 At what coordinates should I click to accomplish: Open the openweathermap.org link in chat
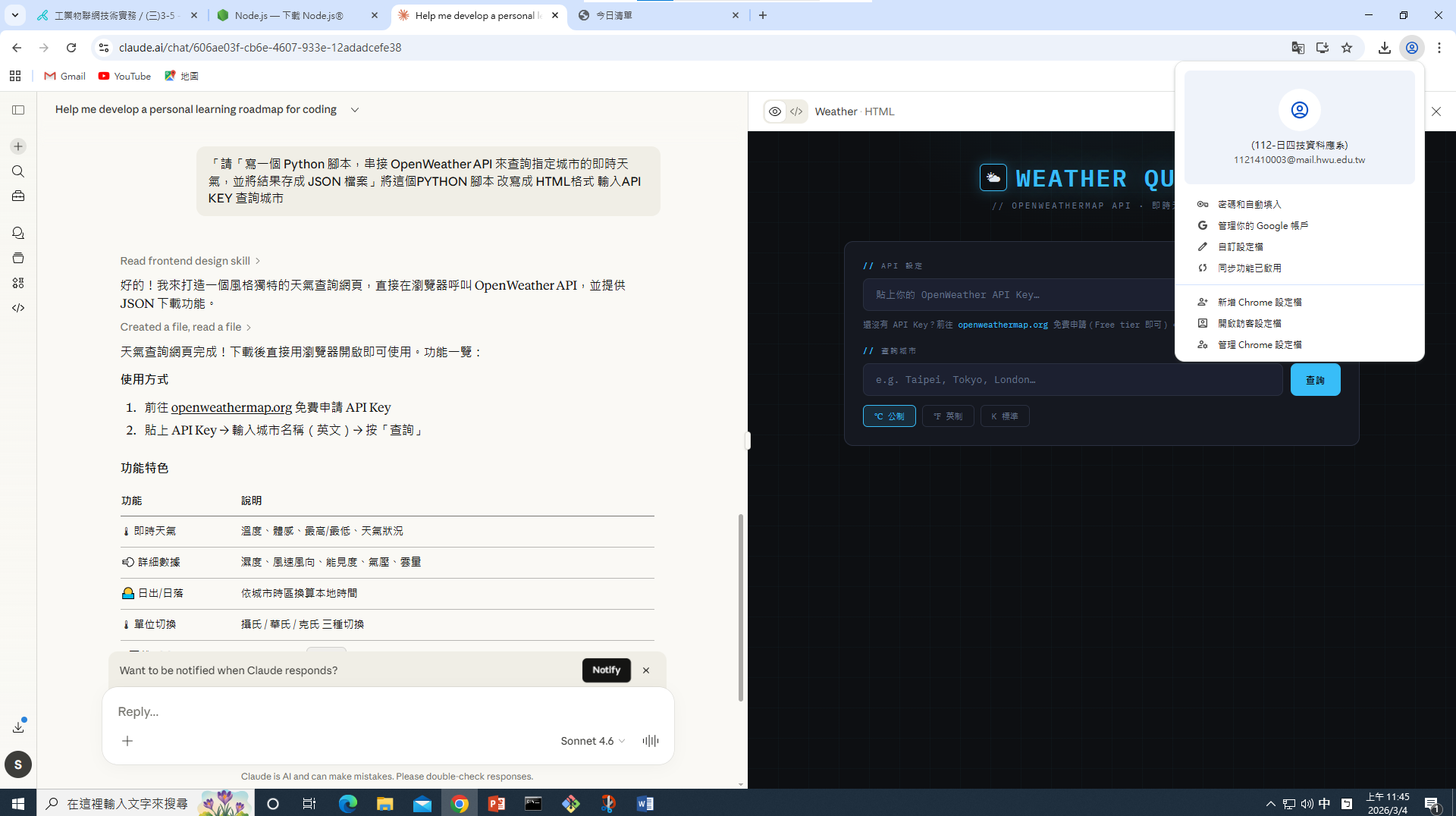231,407
